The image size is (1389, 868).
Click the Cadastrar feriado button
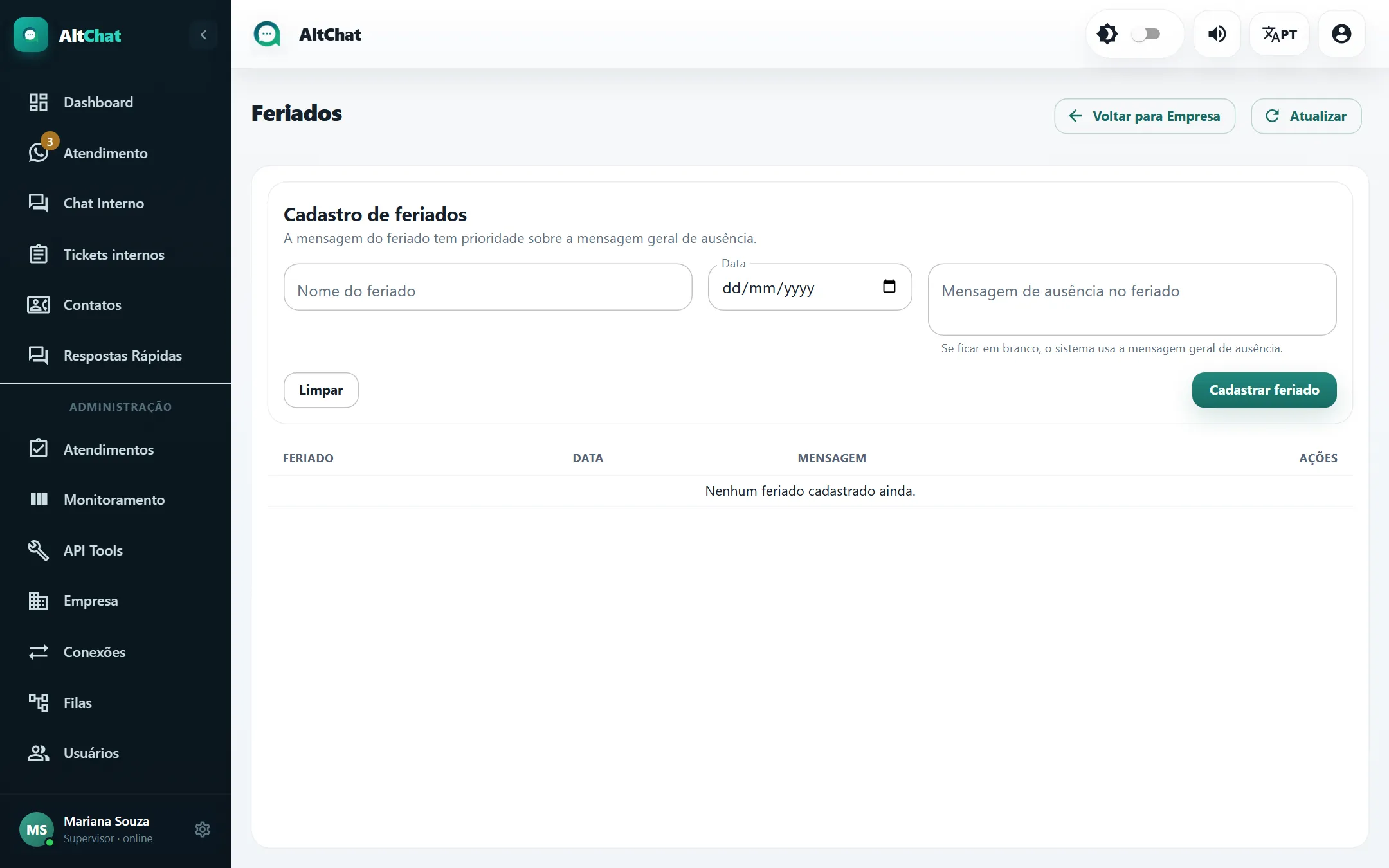pyautogui.click(x=1264, y=390)
